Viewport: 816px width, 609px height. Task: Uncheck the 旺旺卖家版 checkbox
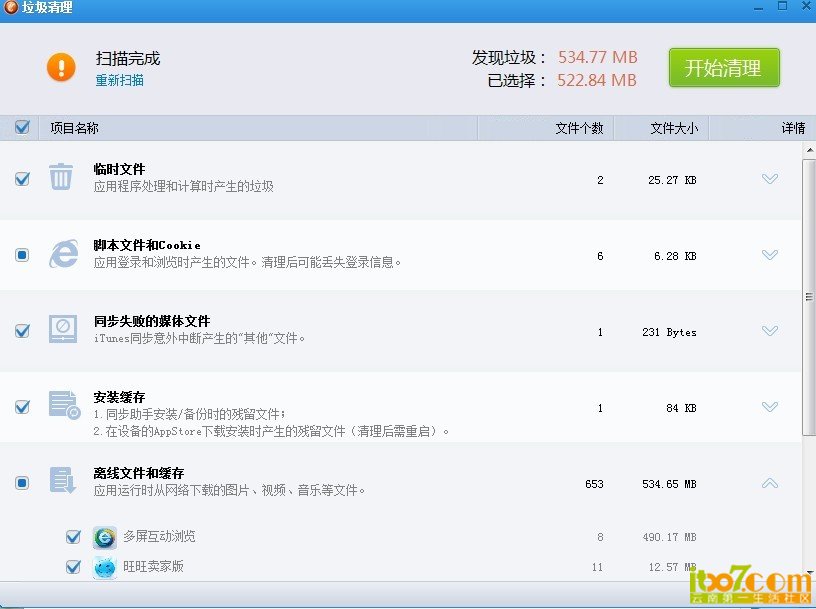click(x=73, y=567)
